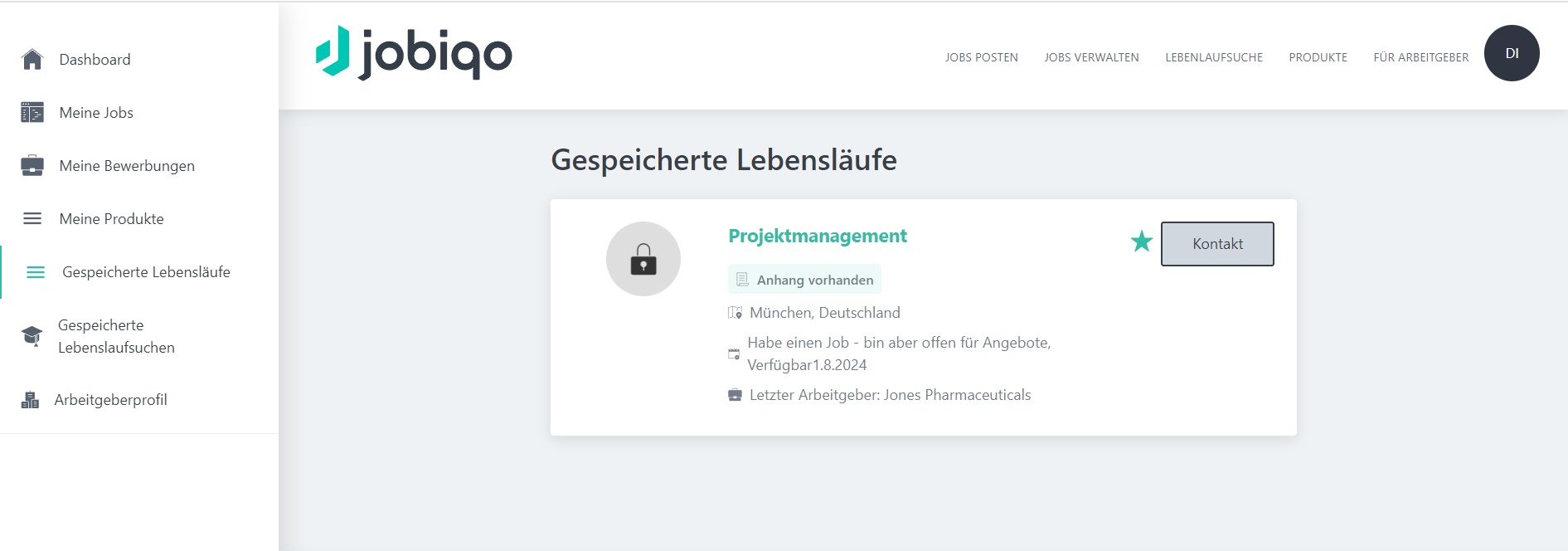Open Jobs Posten in top navigation

pyautogui.click(x=981, y=57)
